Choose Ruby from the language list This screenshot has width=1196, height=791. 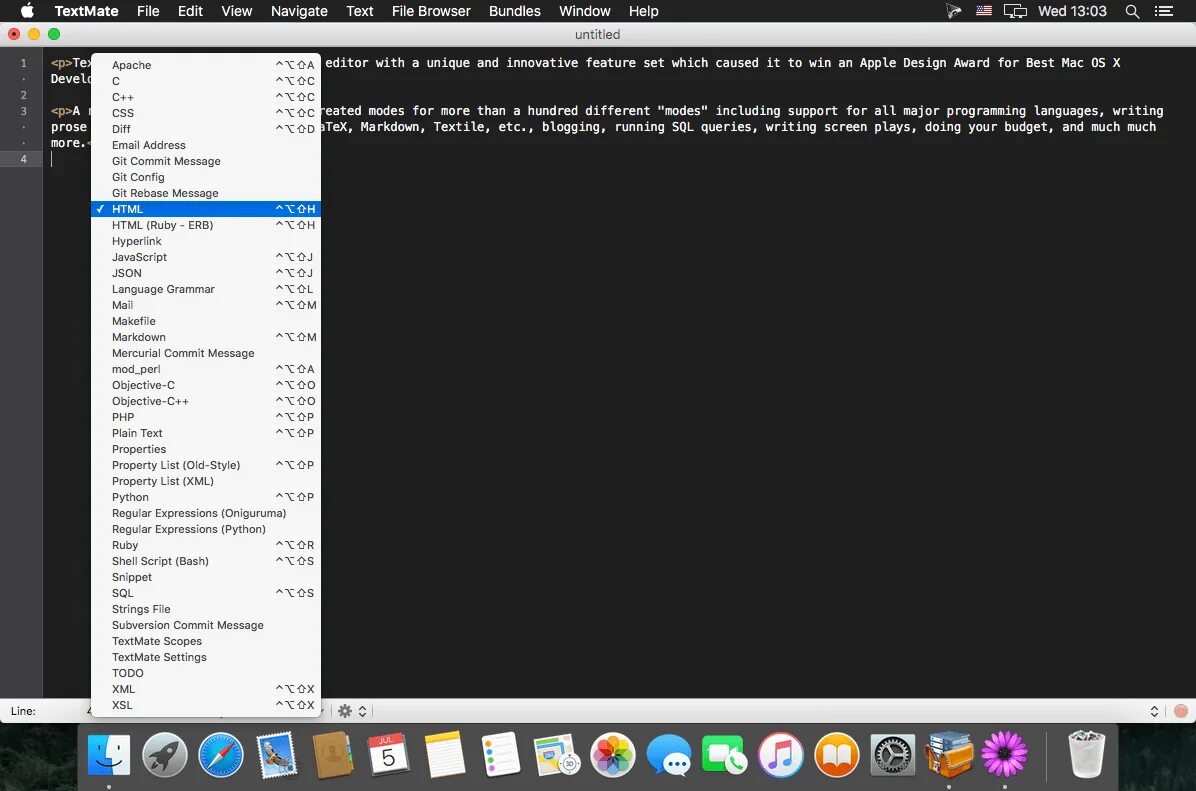pos(206,545)
